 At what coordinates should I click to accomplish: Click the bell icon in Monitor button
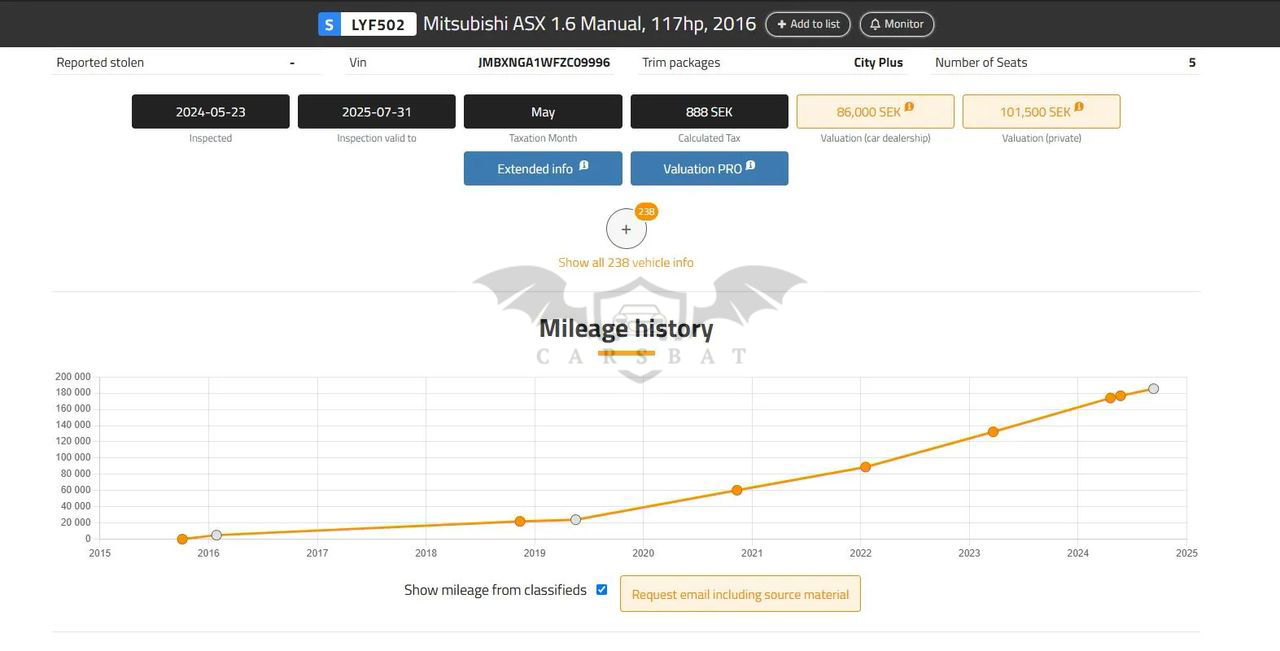[x=875, y=24]
